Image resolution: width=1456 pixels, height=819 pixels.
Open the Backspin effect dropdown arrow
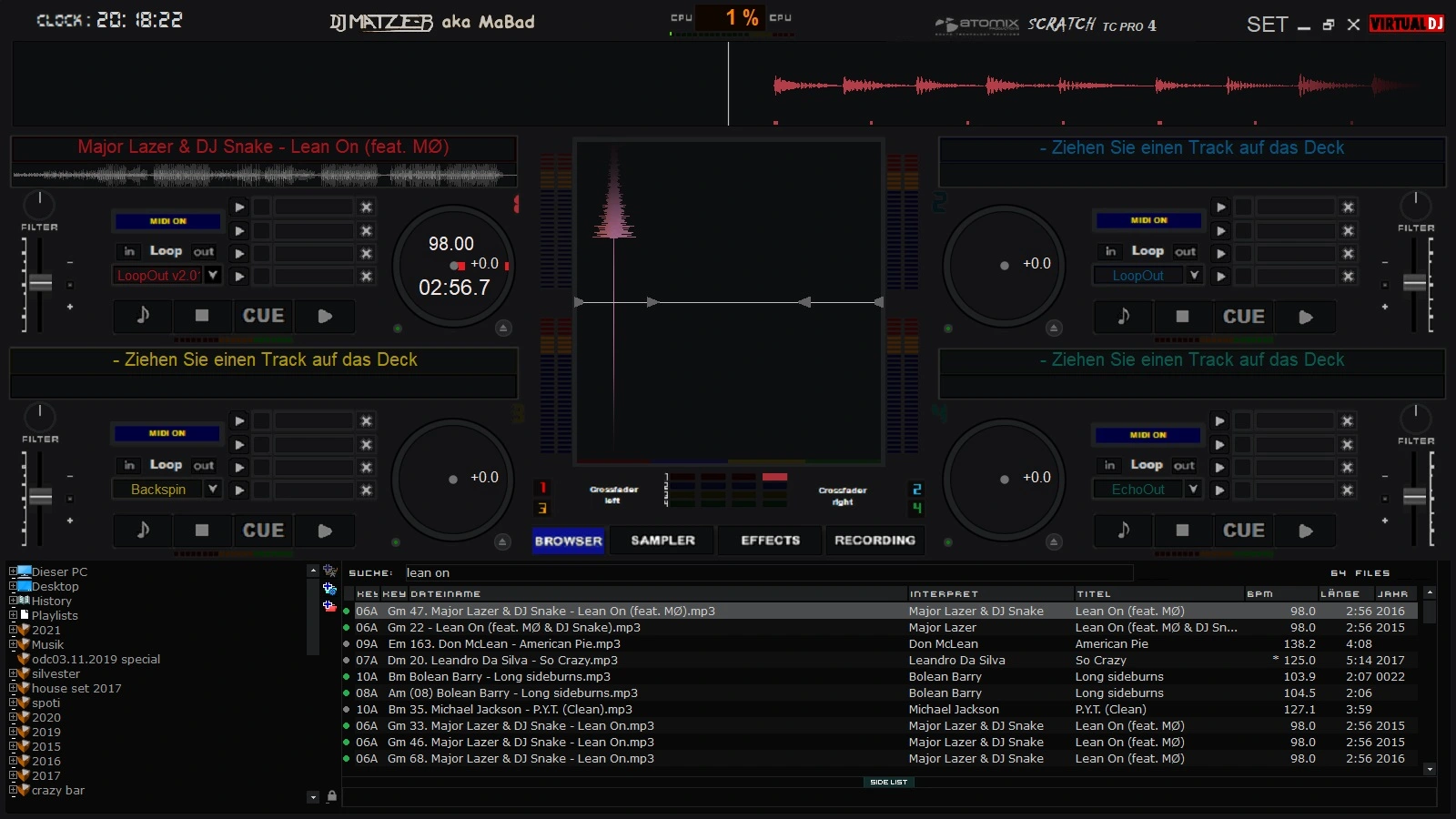[213, 489]
